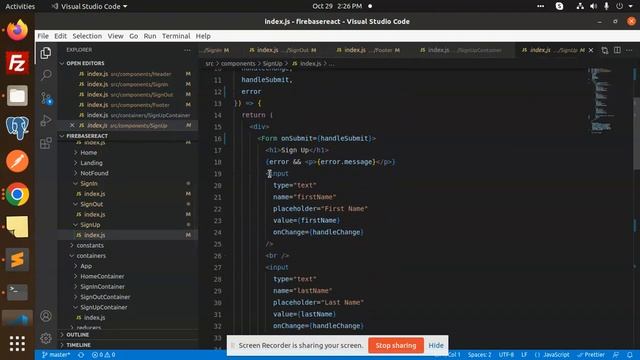The height and width of the screenshot is (360, 640).
Task: Open the File menu
Action: tap(43, 36)
